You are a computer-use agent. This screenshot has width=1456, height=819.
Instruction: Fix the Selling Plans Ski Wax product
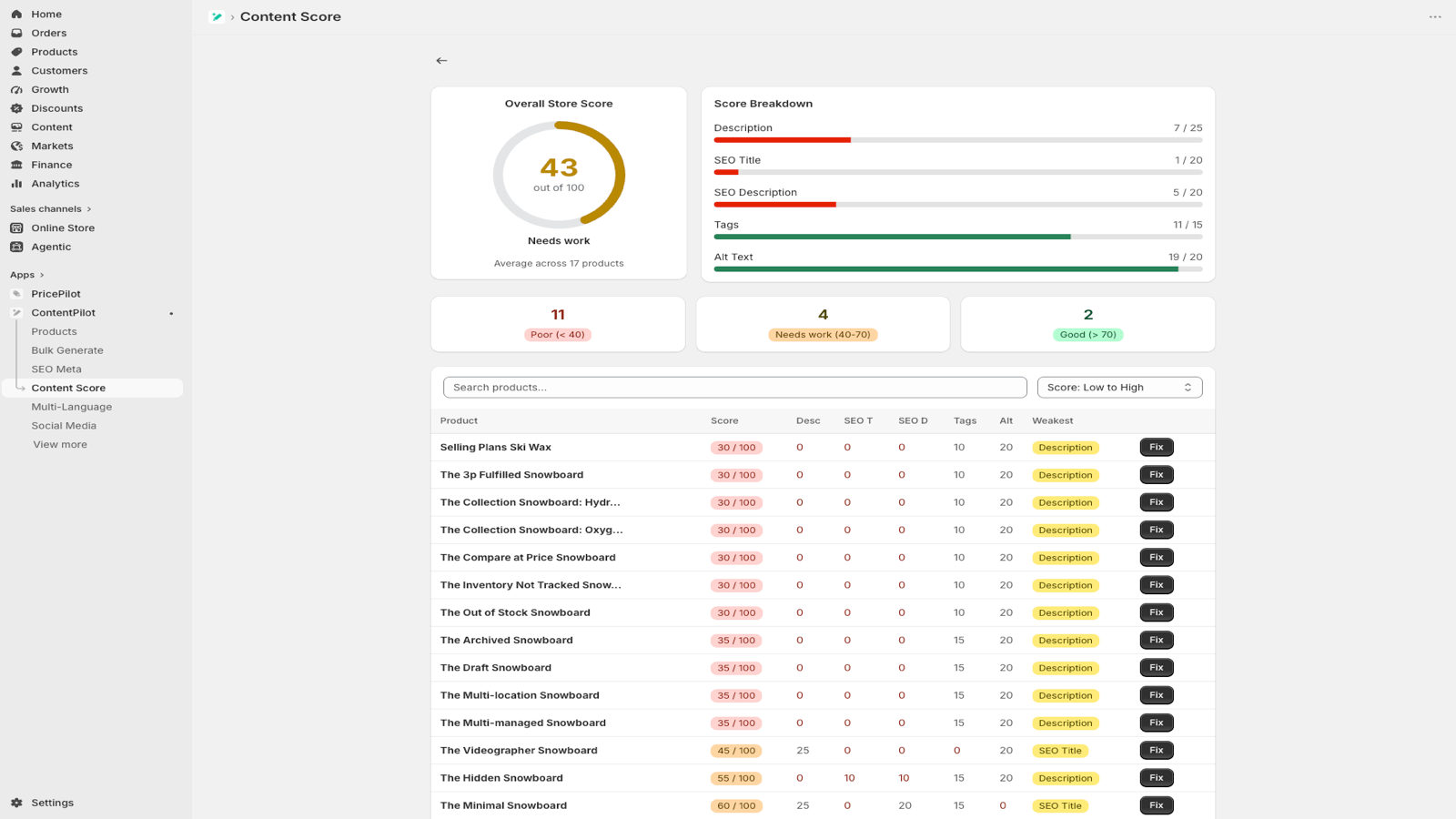pos(1156,447)
